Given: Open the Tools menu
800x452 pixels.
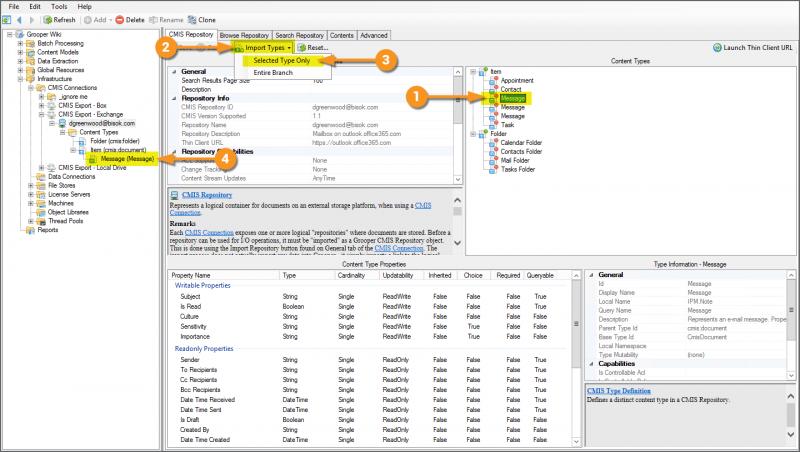Looking at the screenshot, I should pyautogui.click(x=59, y=6).
